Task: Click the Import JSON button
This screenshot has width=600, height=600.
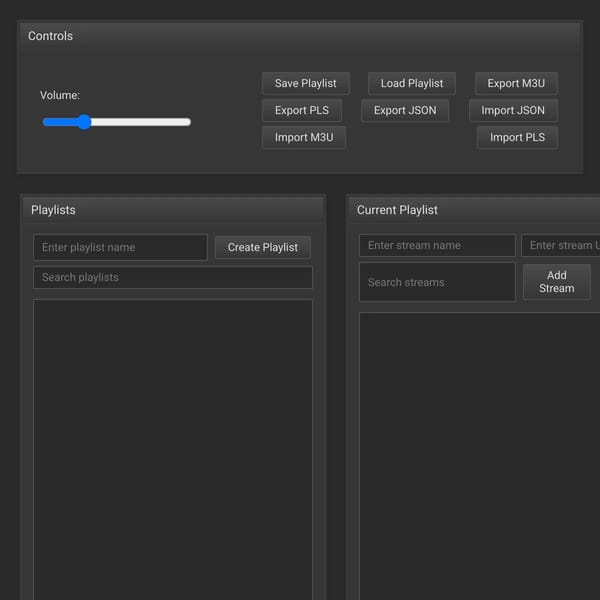Action: pos(513,110)
